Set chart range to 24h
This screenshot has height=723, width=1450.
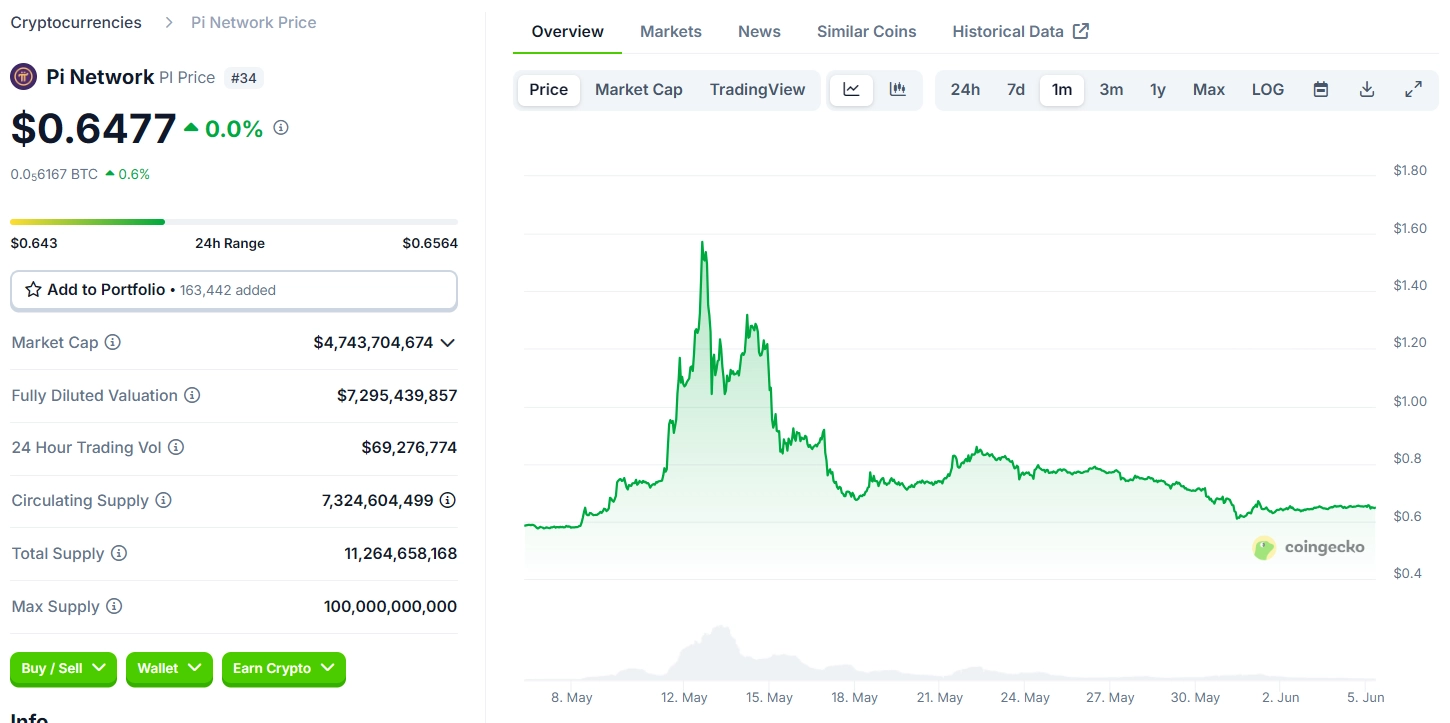pos(965,89)
